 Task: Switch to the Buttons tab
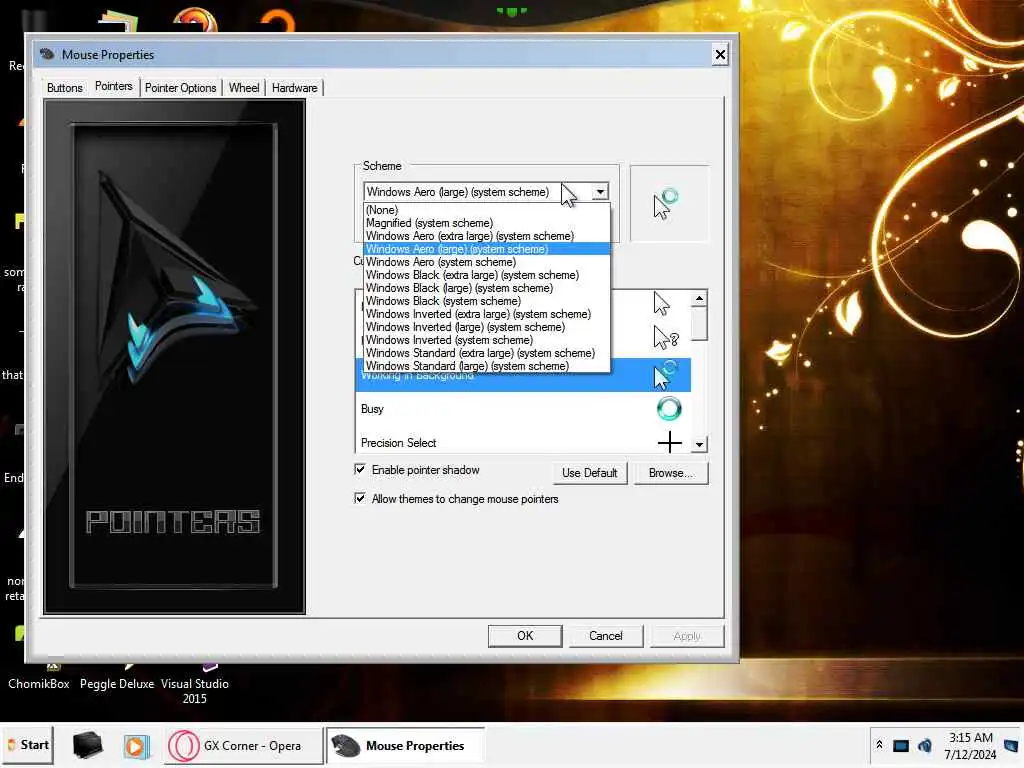click(x=65, y=88)
